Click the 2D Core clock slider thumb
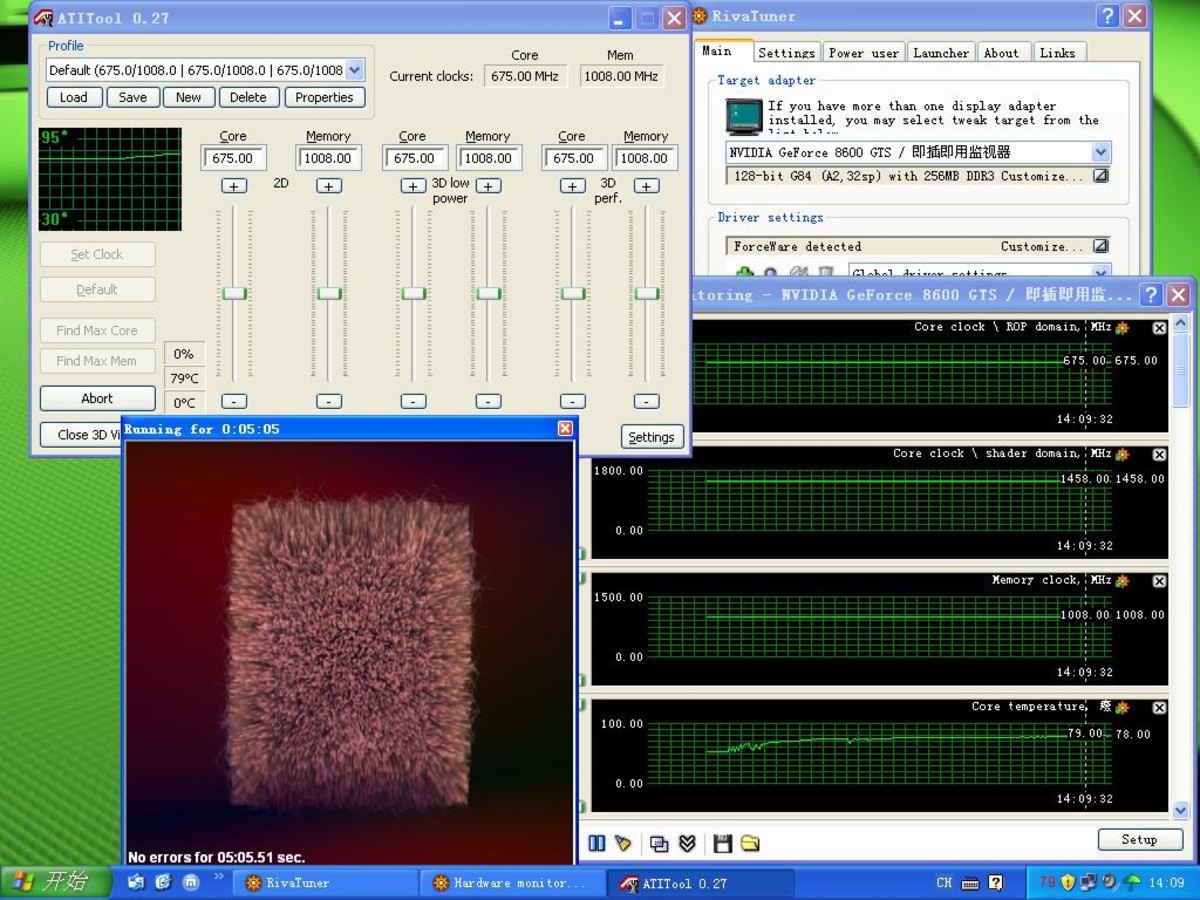 click(x=234, y=293)
